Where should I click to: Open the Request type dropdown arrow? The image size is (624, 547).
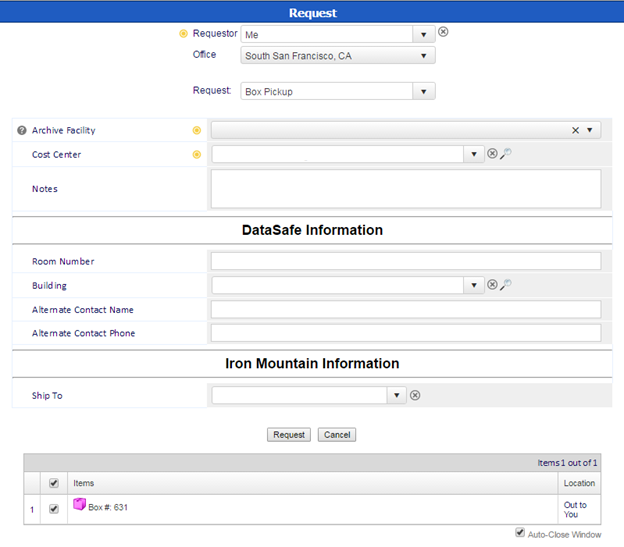(423, 91)
